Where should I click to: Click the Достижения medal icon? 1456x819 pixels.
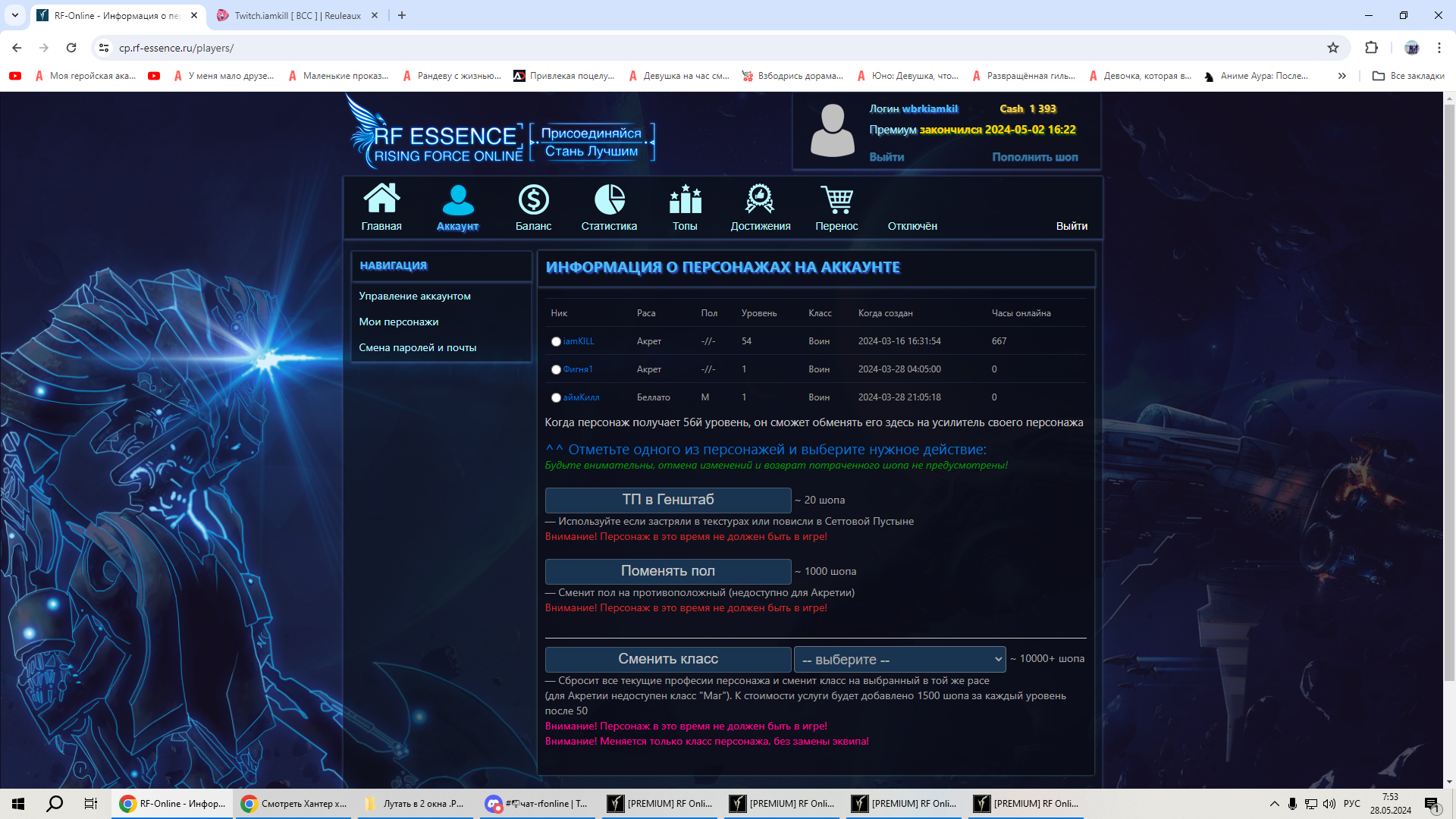click(760, 199)
